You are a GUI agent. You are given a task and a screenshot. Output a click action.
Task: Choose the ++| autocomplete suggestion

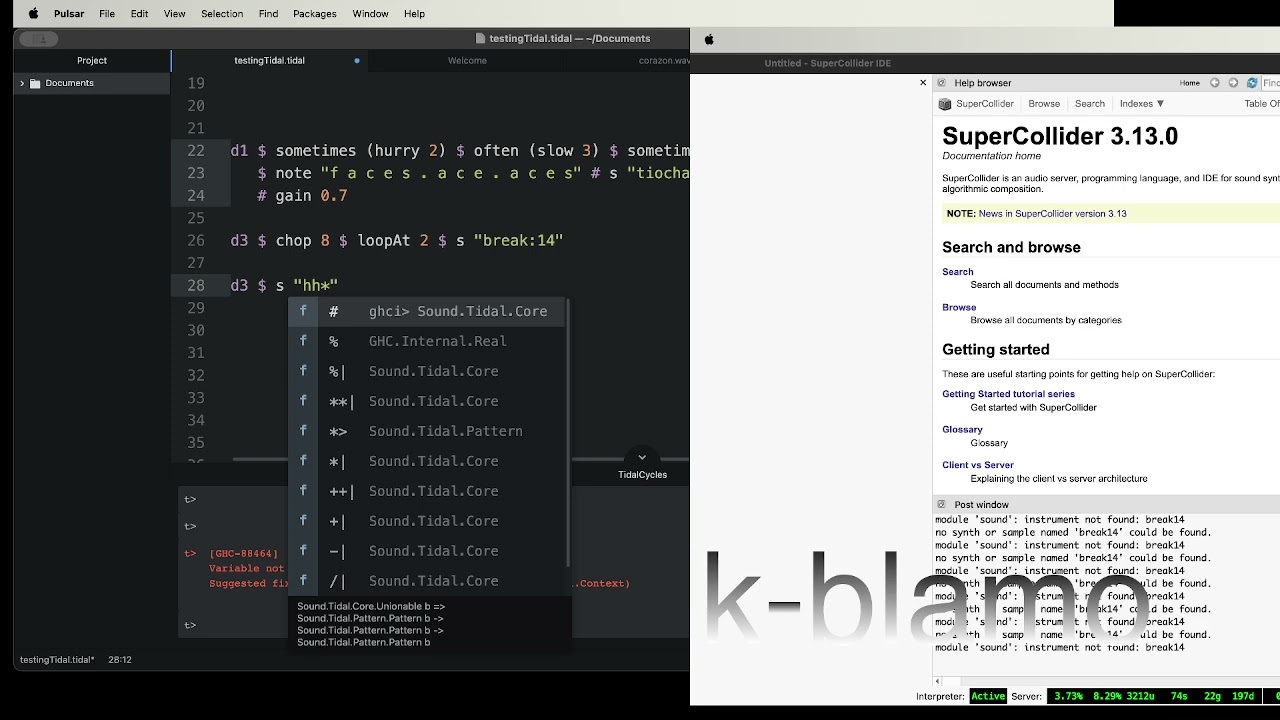pos(428,491)
